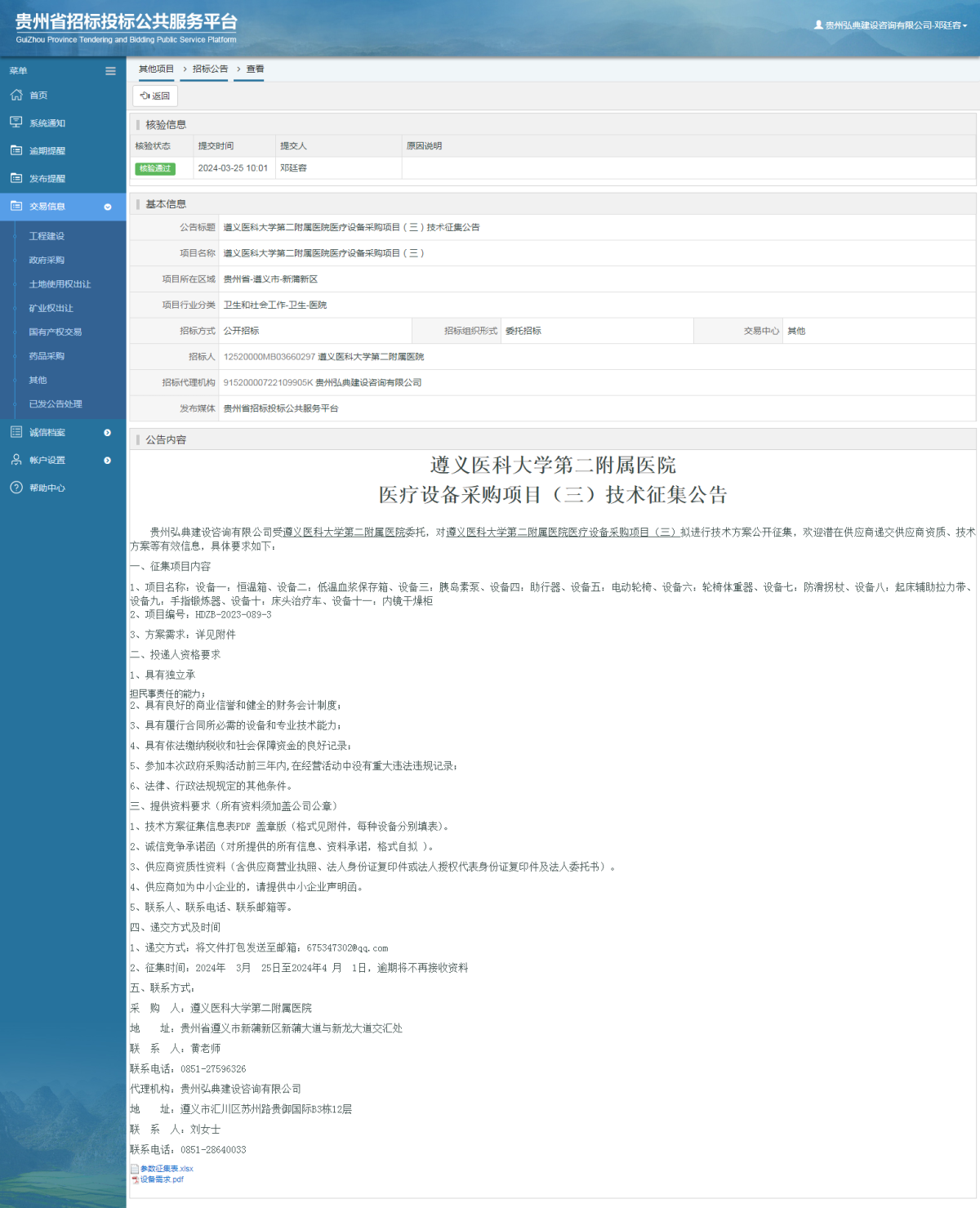
Task: Click the 系统通知 notification icon
Action: click(16, 122)
